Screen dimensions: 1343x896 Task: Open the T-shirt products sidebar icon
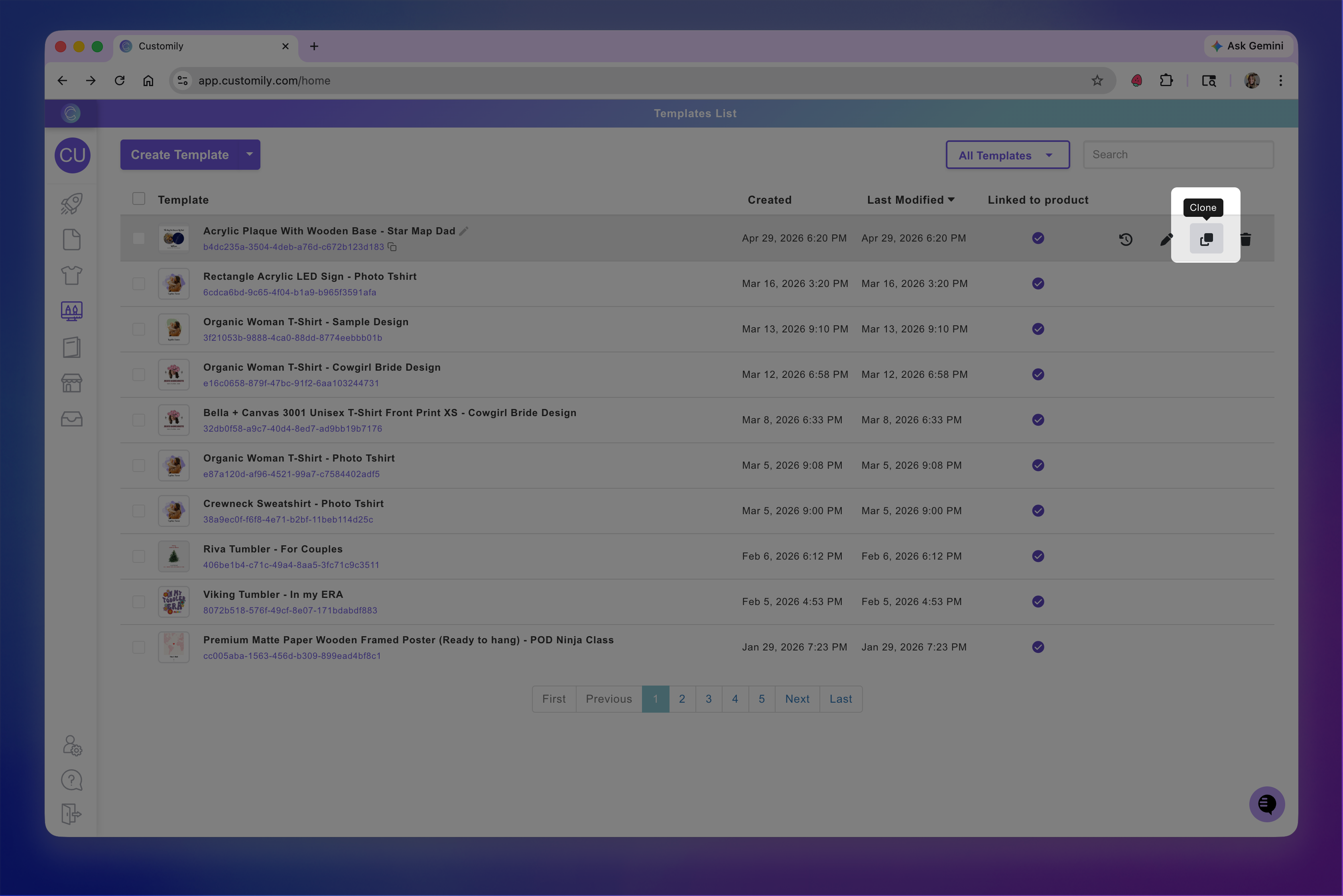[x=71, y=275]
